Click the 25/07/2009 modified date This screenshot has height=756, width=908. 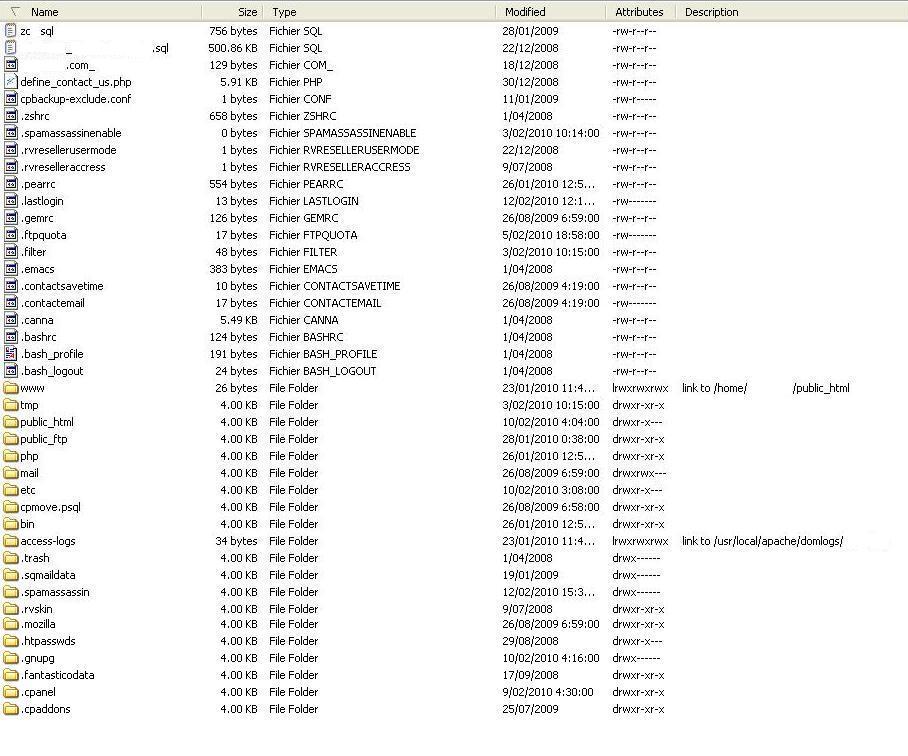coord(530,709)
